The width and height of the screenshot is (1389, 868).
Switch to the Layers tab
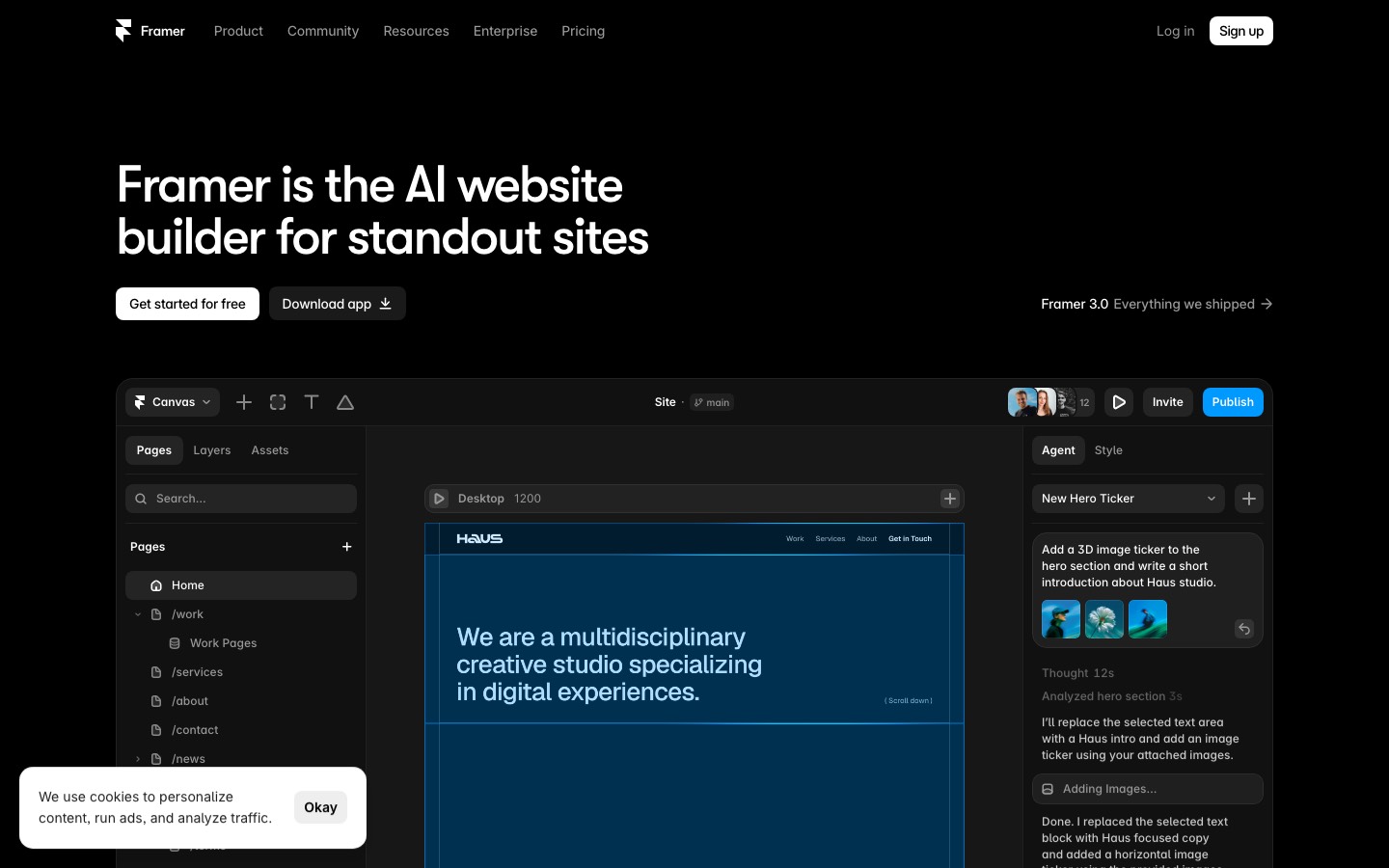pos(212,450)
